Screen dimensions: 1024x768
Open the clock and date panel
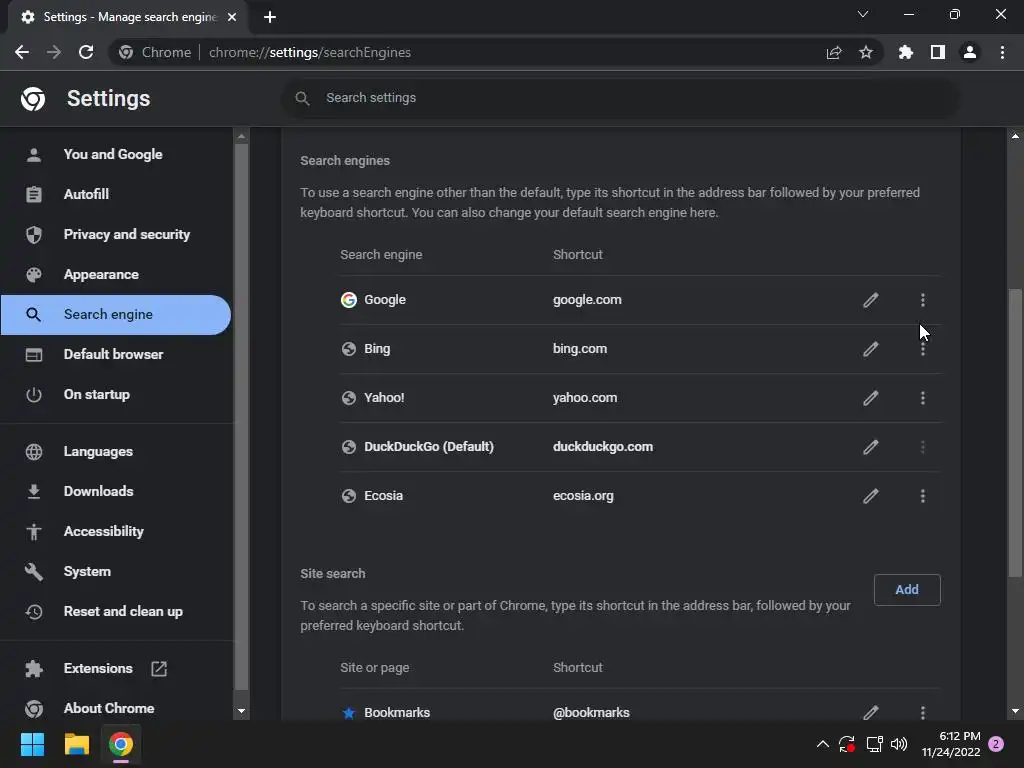(951, 744)
